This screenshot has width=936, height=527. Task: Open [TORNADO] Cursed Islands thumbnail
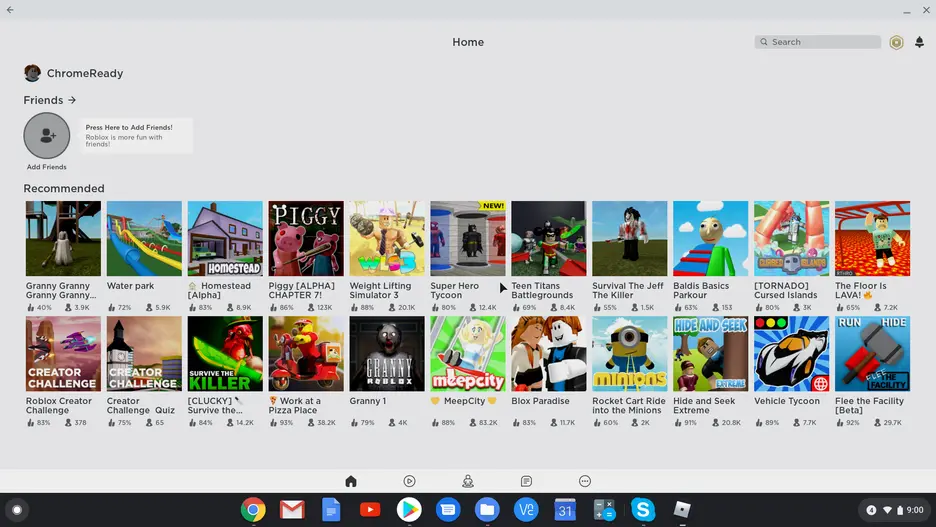tap(792, 239)
